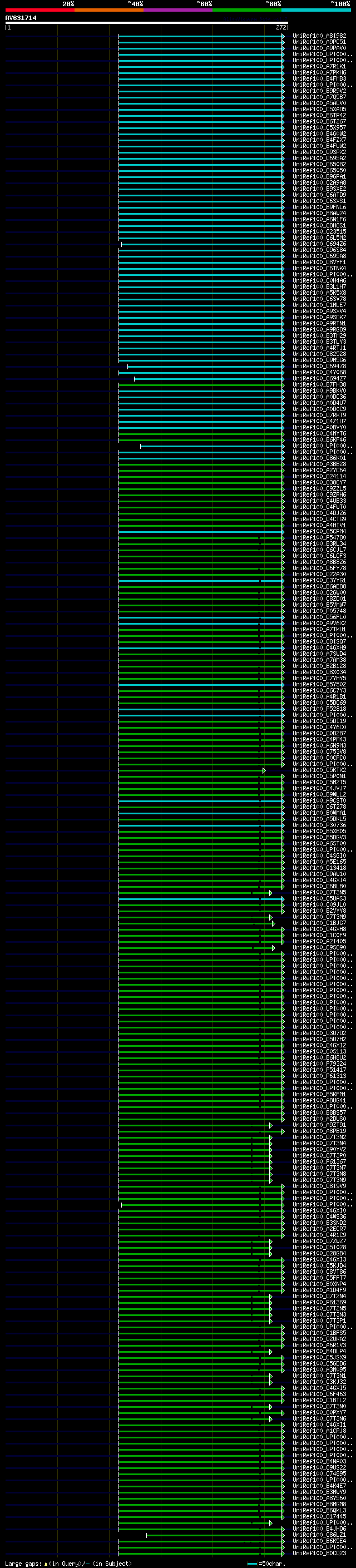
Task: Select the UniRef100_C3YYG1 label
Action: 319,581
